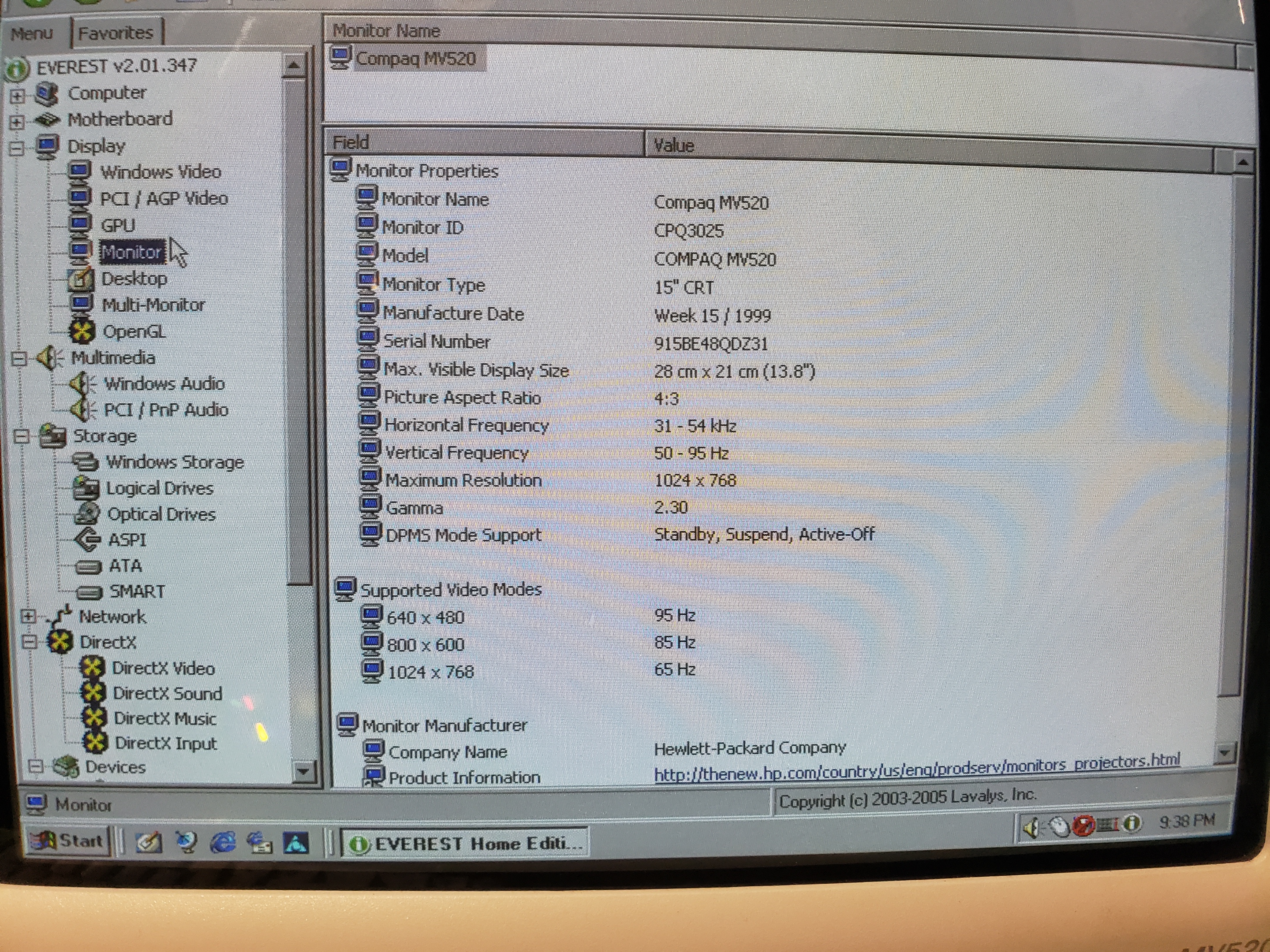This screenshot has height=952, width=1270.
Task: Click the volume speaker tray icon
Action: [1031, 827]
